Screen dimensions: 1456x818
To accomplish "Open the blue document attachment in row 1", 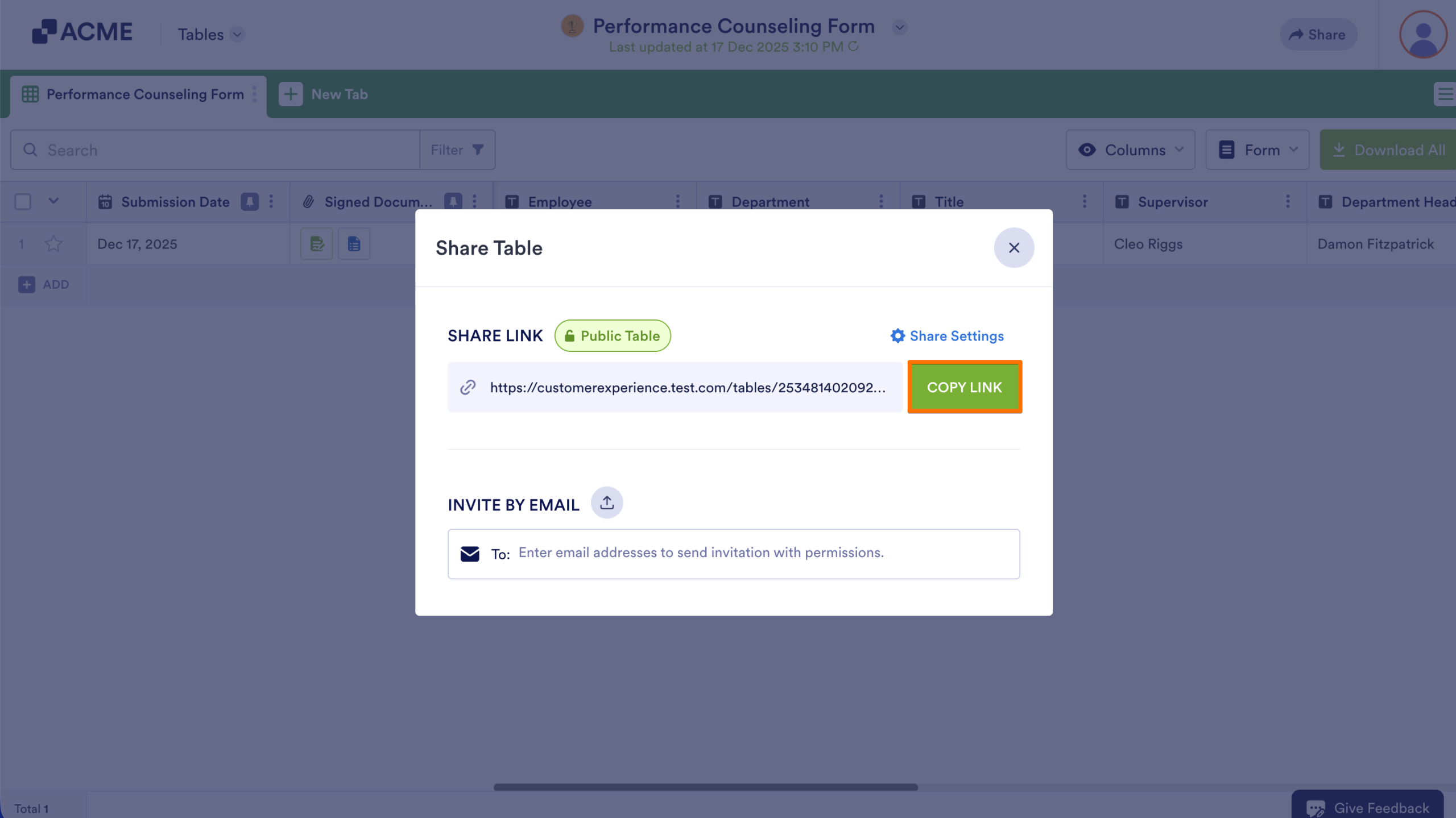I will click(x=354, y=243).
